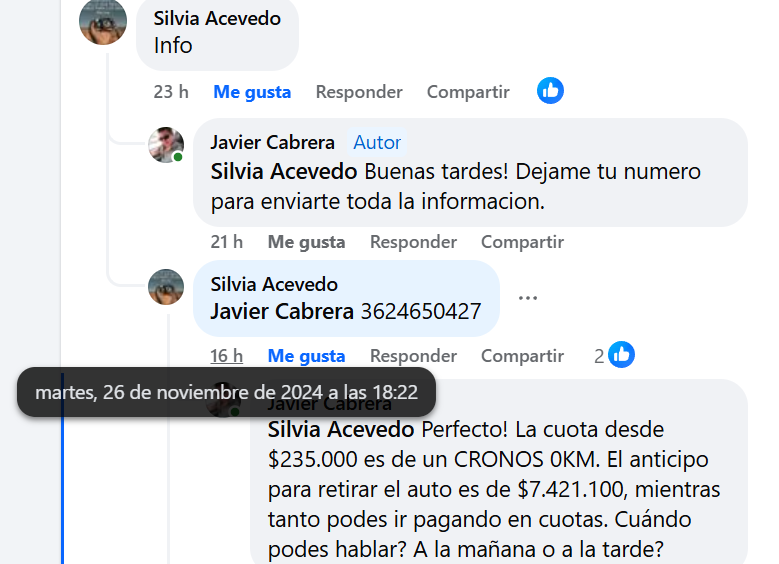The width and height of the screenshot is (779, 564).
Task: Toggle Me gusta on Javier's Buenas tardes reply
Action: (x=306, y=242)
